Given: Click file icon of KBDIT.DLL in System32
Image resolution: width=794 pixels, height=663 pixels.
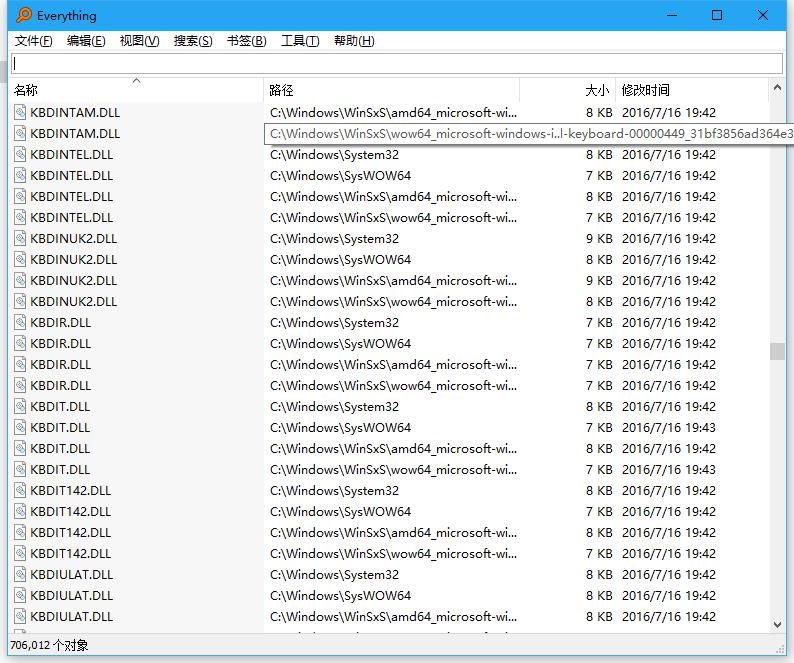Looking at the screenshot, I should point(20,407).
